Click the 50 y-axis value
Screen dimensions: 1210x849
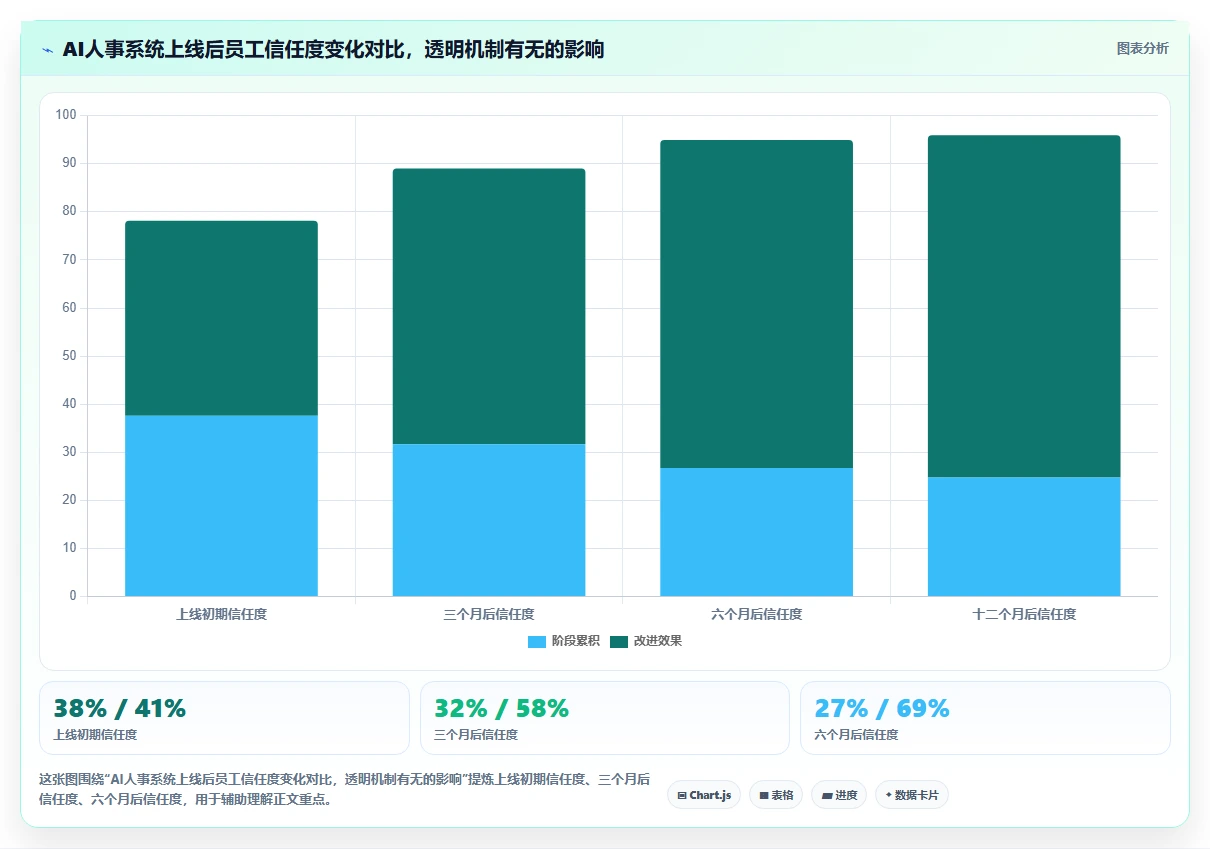pyautogui.click(x=70, y=356)
